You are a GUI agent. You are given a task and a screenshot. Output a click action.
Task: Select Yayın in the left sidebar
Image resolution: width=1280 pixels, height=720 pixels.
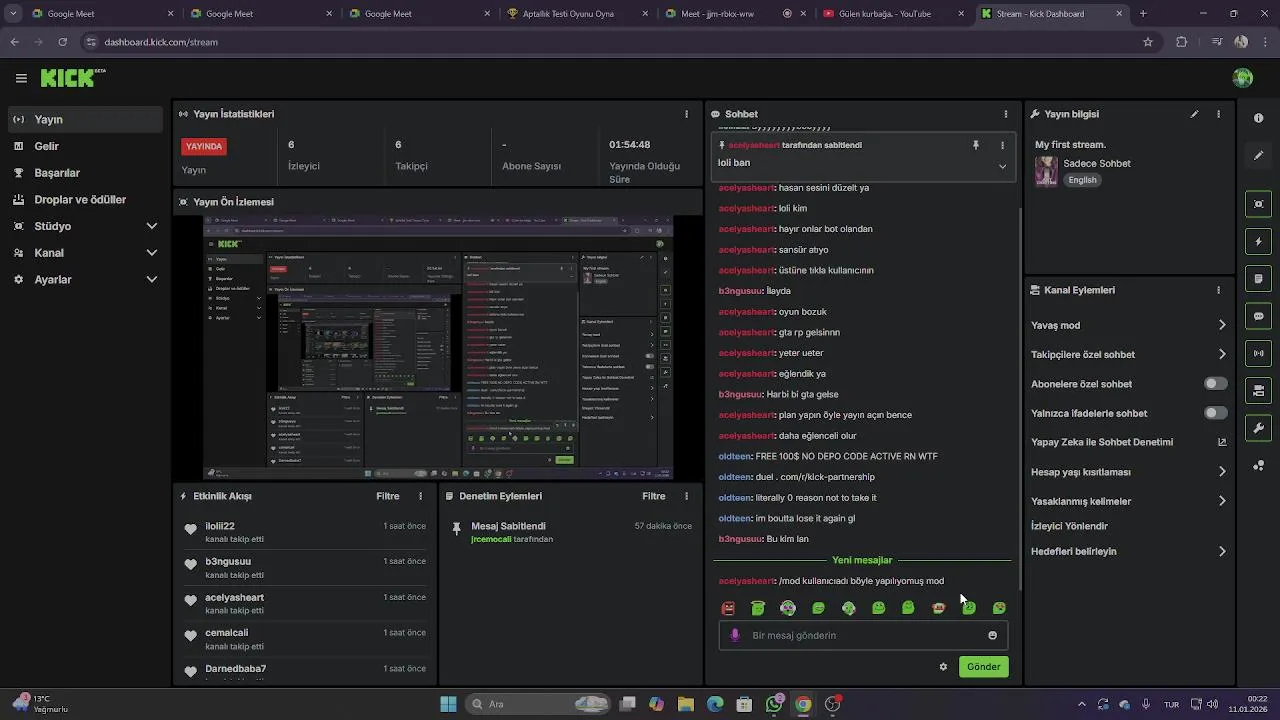86,119
